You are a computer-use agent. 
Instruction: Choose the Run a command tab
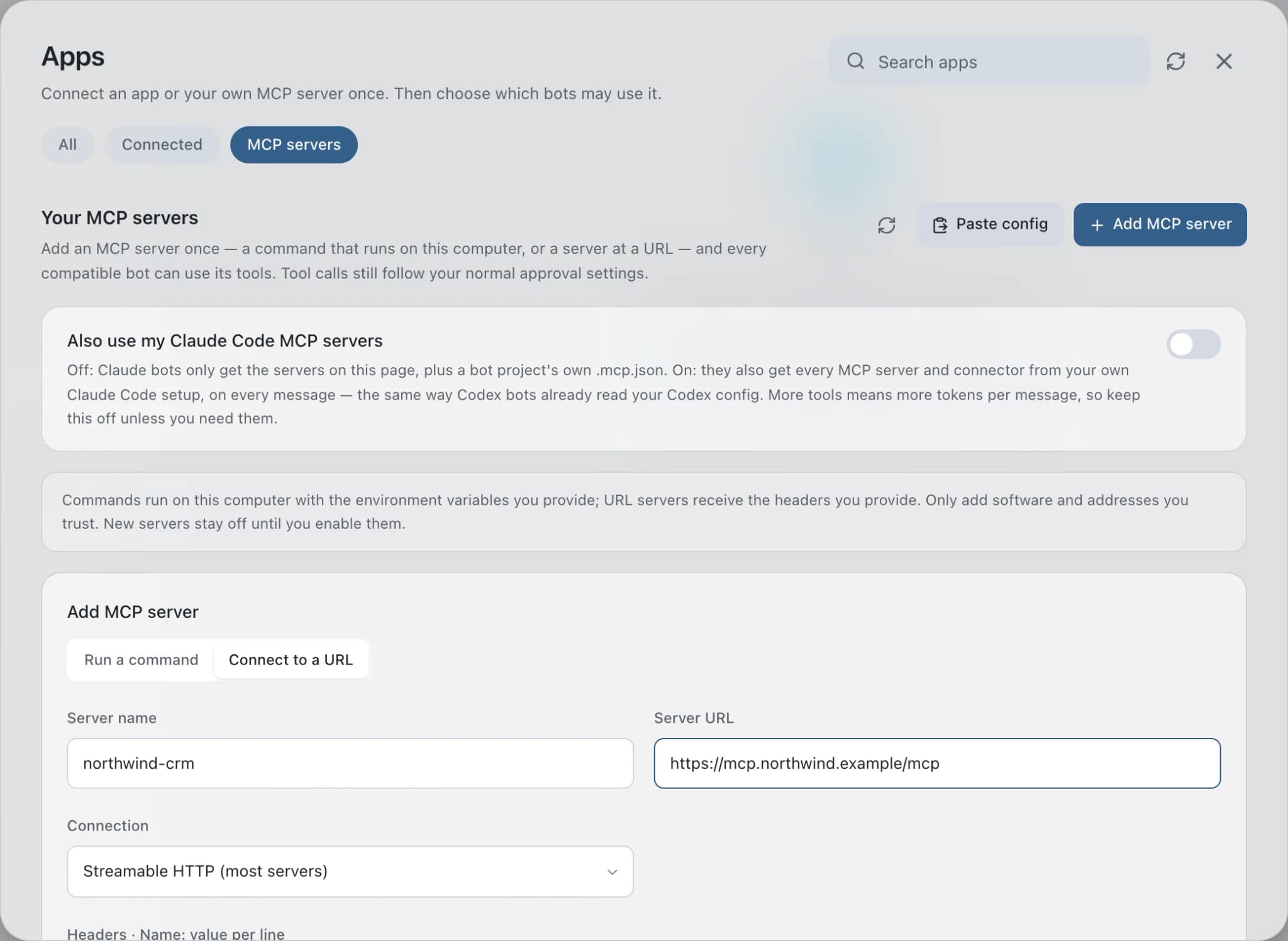141,659
